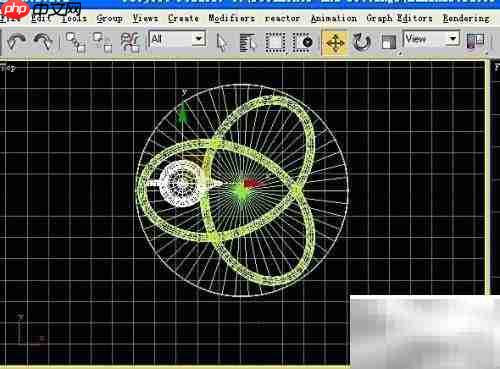Open the 'View' reference coordinate dropdown
The height and width of the screenshot is (369, 500).
click(x=431, y=39)
